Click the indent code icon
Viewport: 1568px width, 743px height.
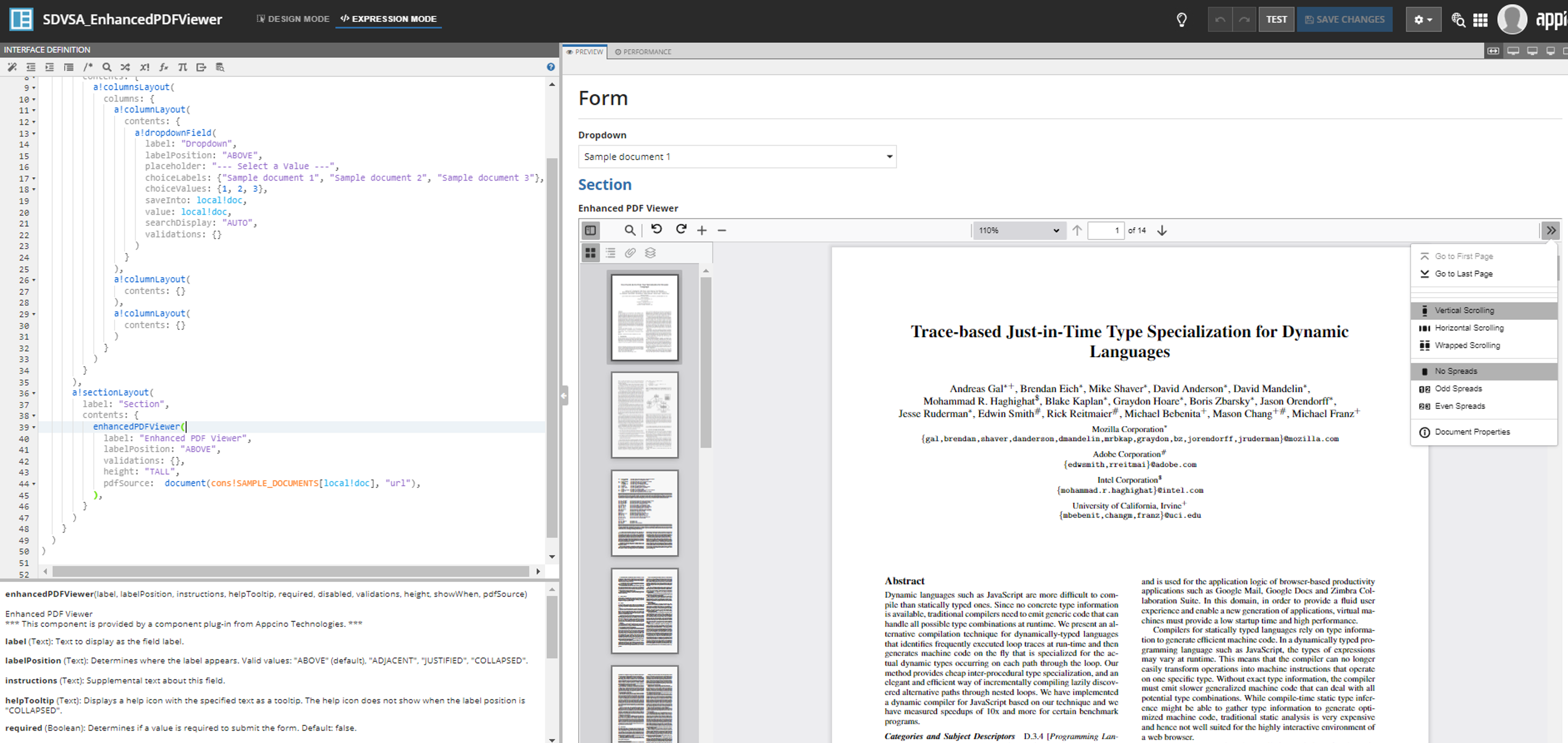tap(49, 67)
